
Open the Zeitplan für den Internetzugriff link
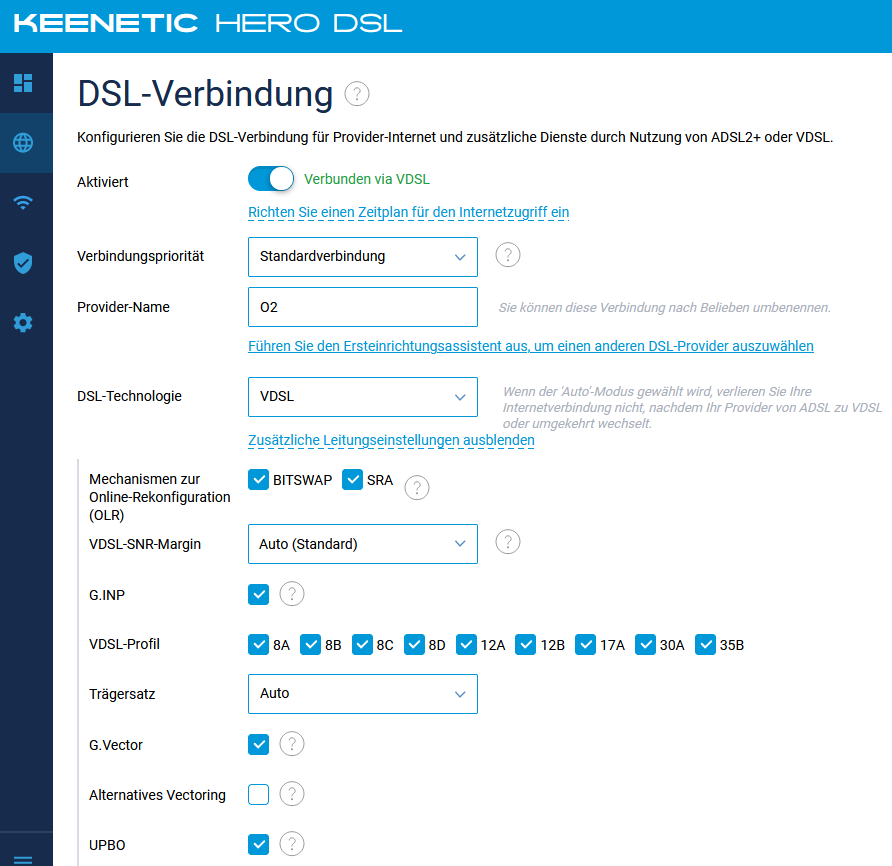[408, 212]
